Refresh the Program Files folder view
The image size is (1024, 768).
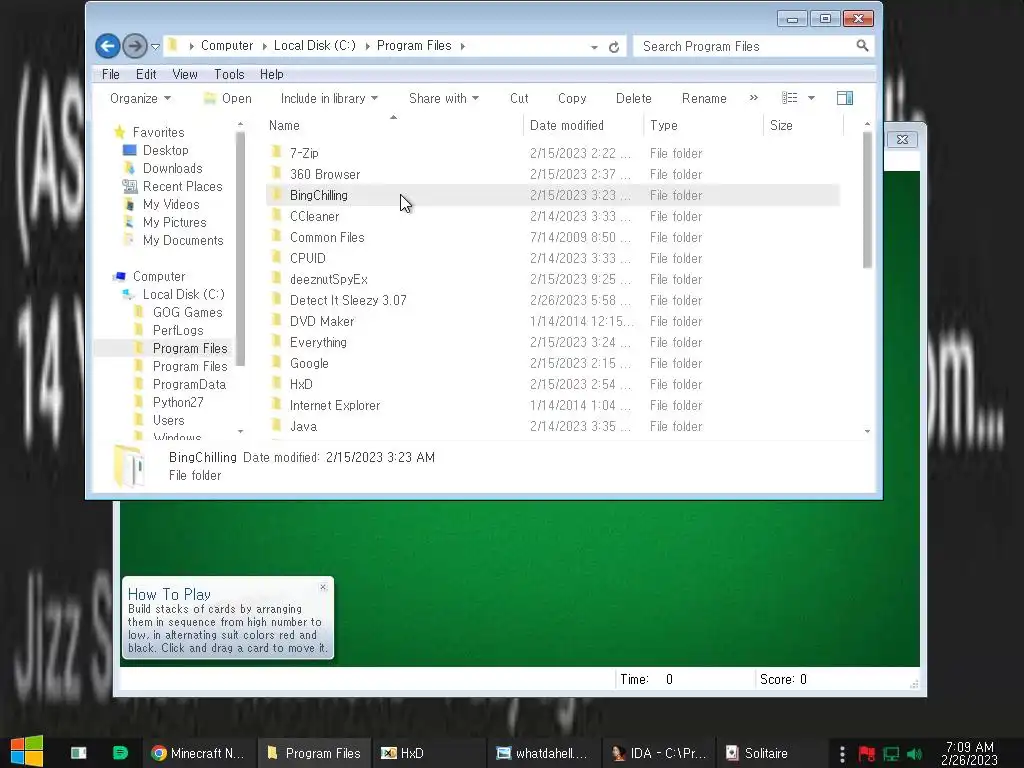click(x=614, y=47)
